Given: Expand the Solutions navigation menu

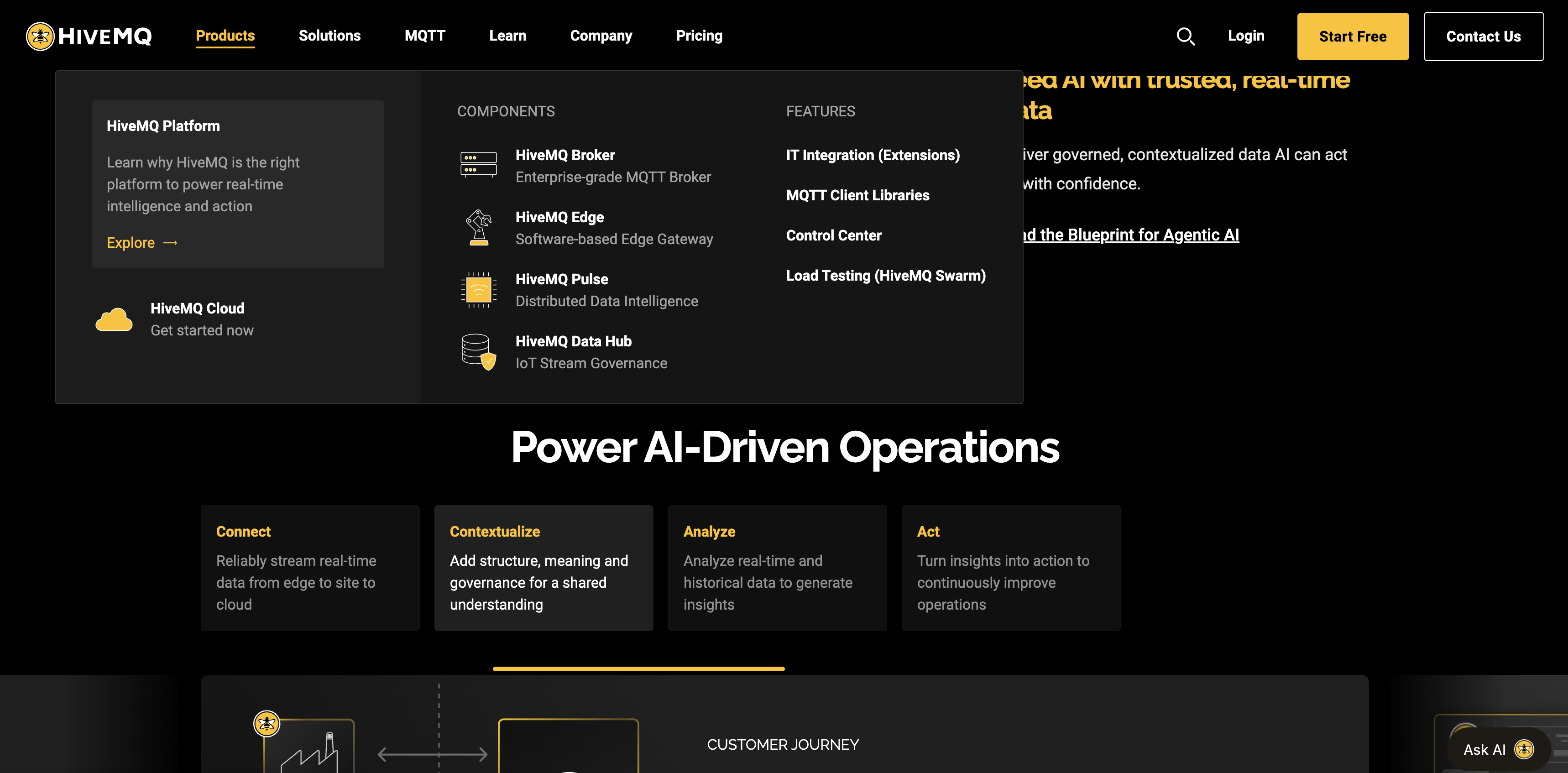Looking at the screenshot, I should 329,36.
